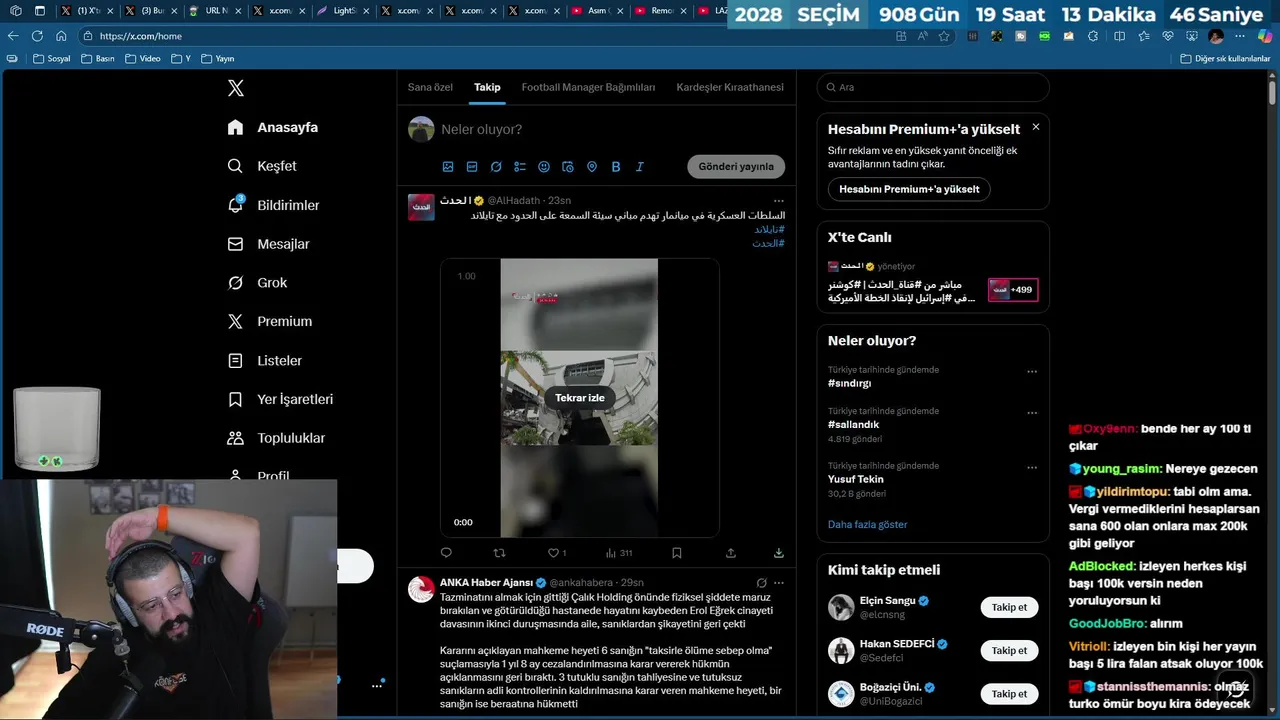1280x720 pixels.
Task: Open the Anasayfa home page
Action: point(273,127)
